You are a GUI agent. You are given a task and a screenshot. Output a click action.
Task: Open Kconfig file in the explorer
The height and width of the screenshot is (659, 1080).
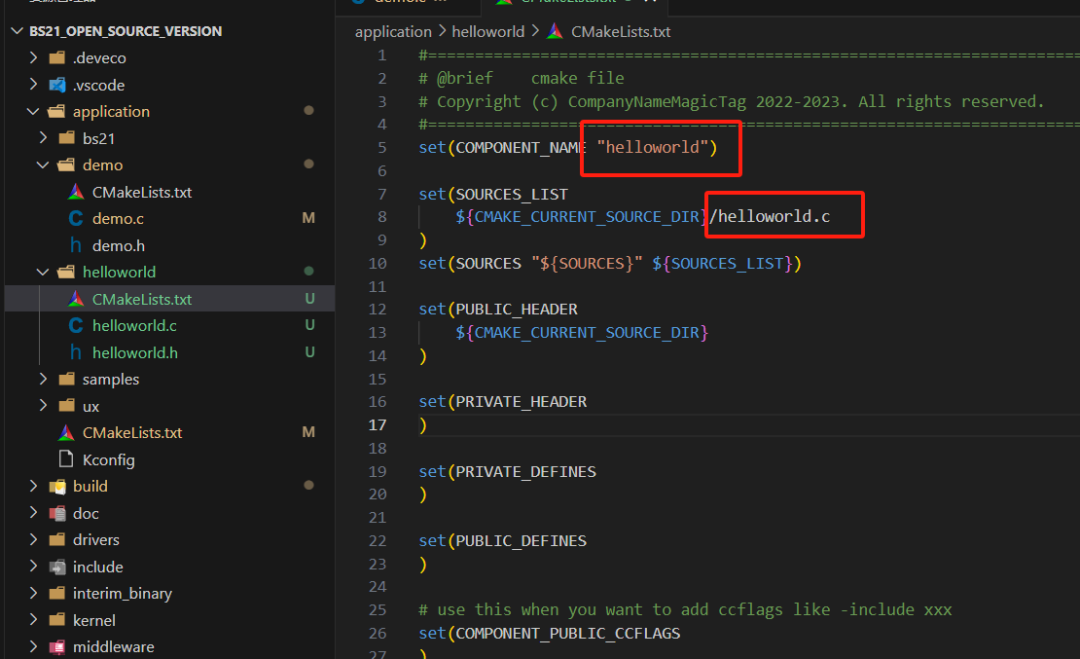click(109, 460)
